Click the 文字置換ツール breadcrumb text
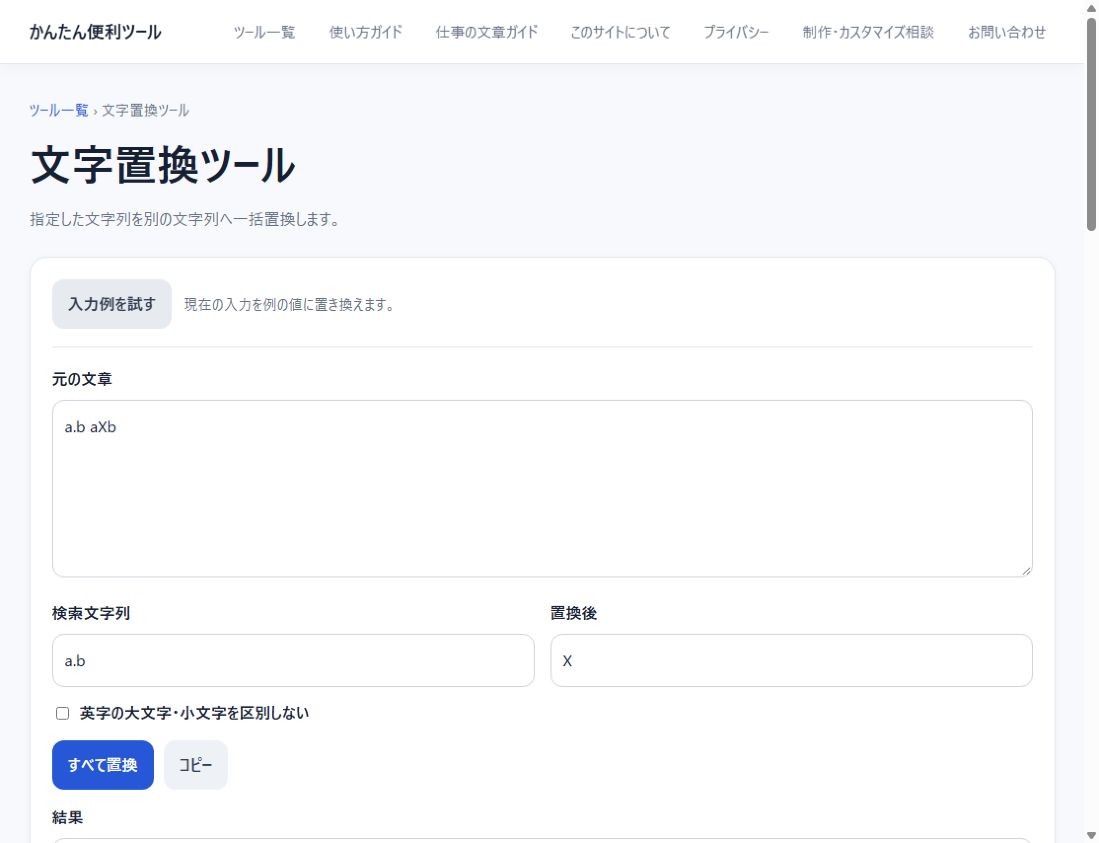 coord(146,111)
